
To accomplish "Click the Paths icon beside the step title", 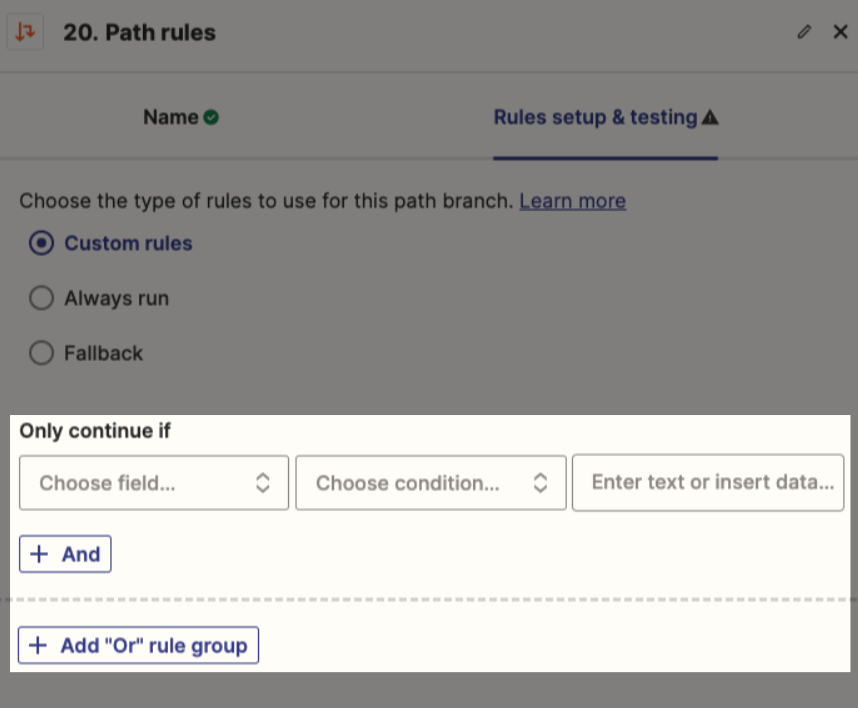I will tap(25, 32).
